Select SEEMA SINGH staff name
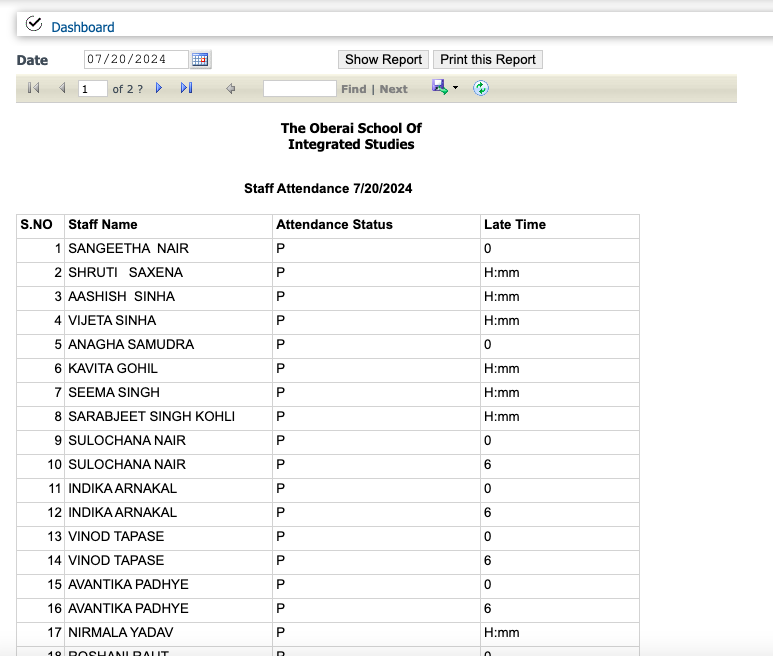This screenshot has height=656, width=773. pos(114,393)
